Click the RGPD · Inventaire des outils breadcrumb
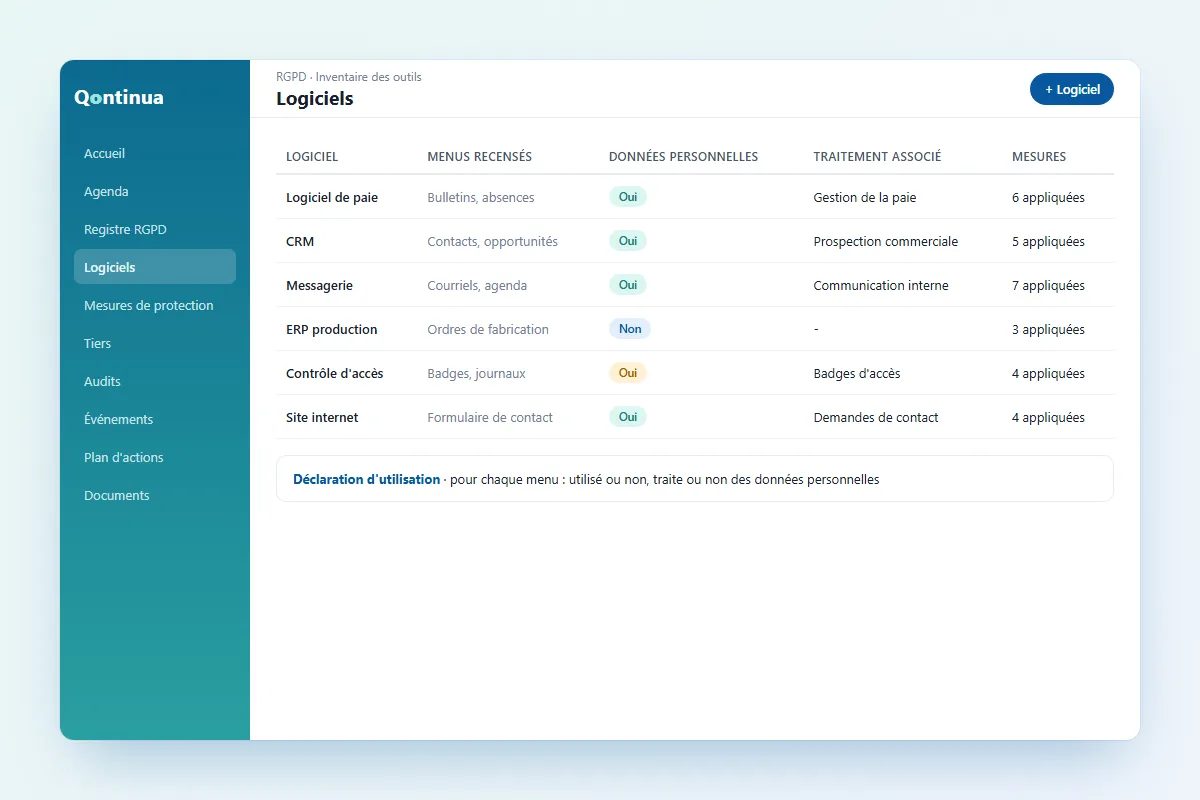Image resolution: width=1200 pixels, height=800 pixels. pos(349,77)
